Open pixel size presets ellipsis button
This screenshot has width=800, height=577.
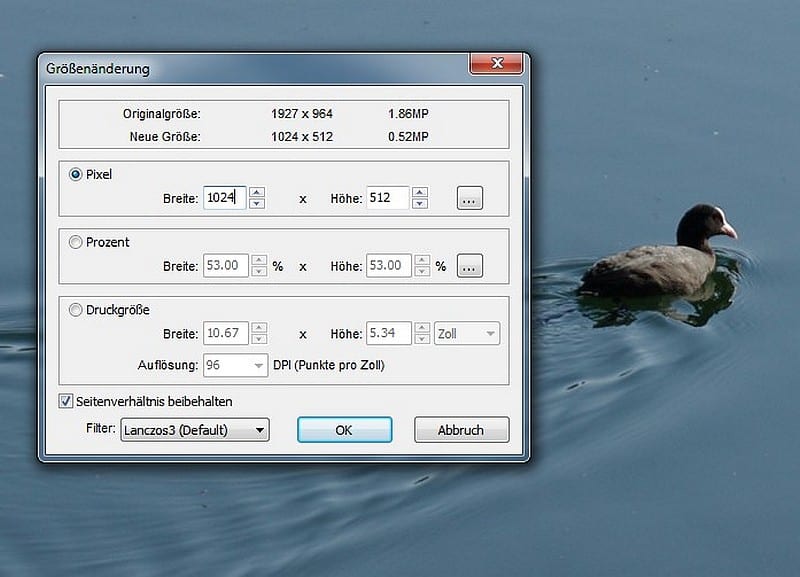(x=469, y=198)
